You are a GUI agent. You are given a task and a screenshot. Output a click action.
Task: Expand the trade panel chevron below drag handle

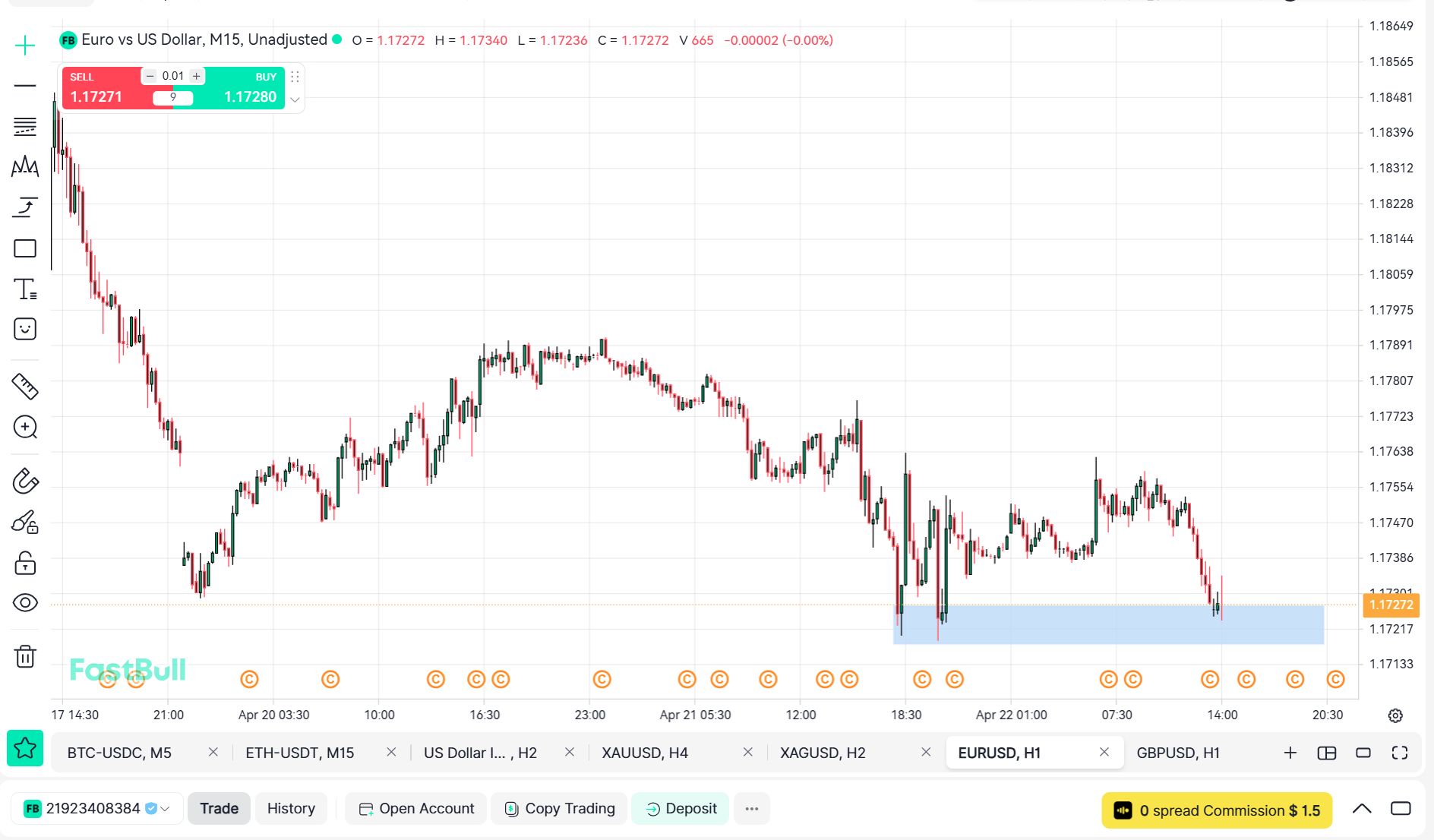point(295,100)
